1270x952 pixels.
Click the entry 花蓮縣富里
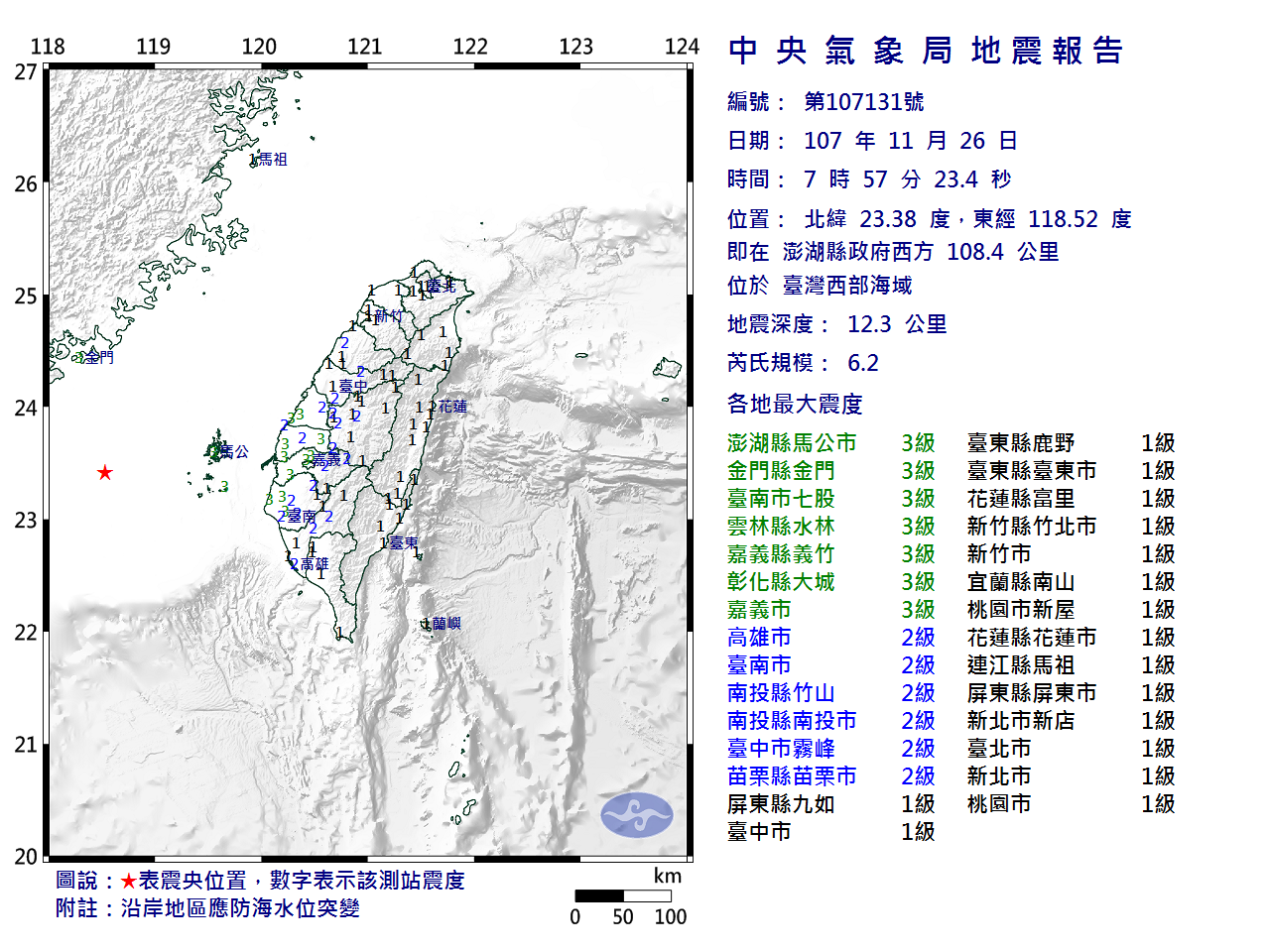[1021, 499]
